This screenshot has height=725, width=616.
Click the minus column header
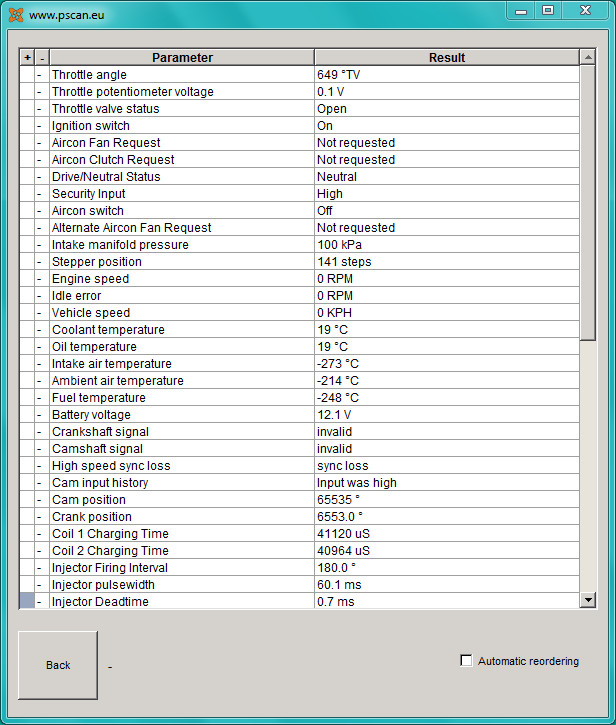point(42,57)
